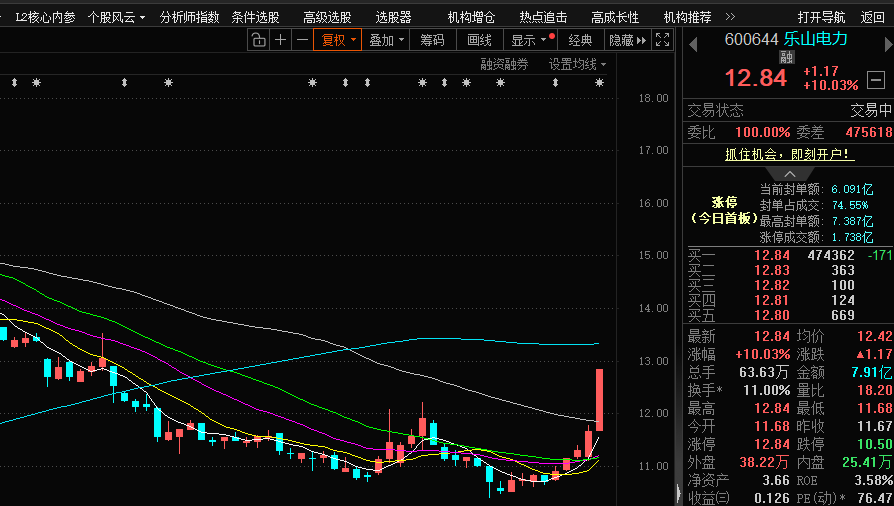Screen dimensions: 894x506
Task: Click the 抓住机会，即刻开户 link
Action: pos(788,154)
